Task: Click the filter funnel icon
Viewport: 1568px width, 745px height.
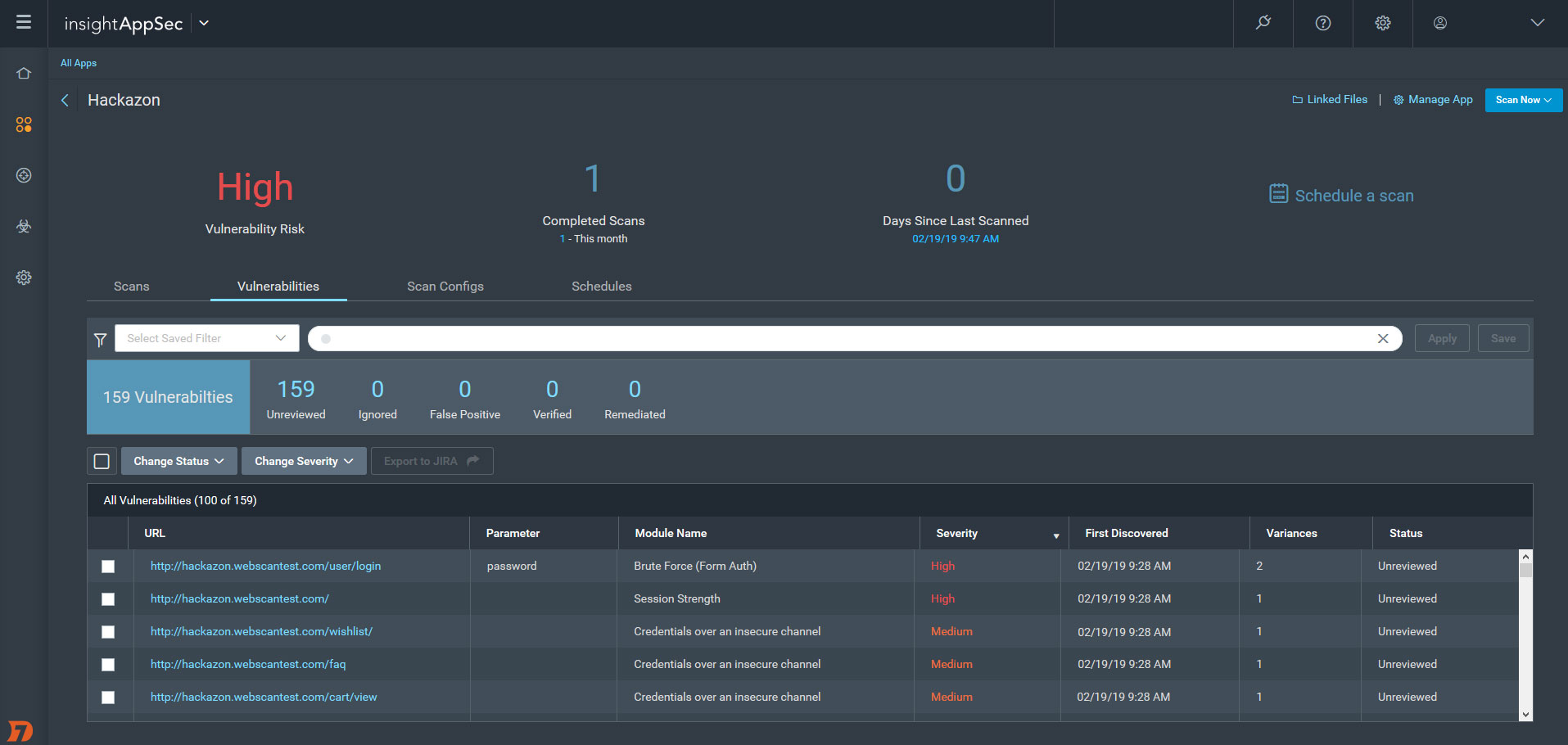Action: (100, 340)
